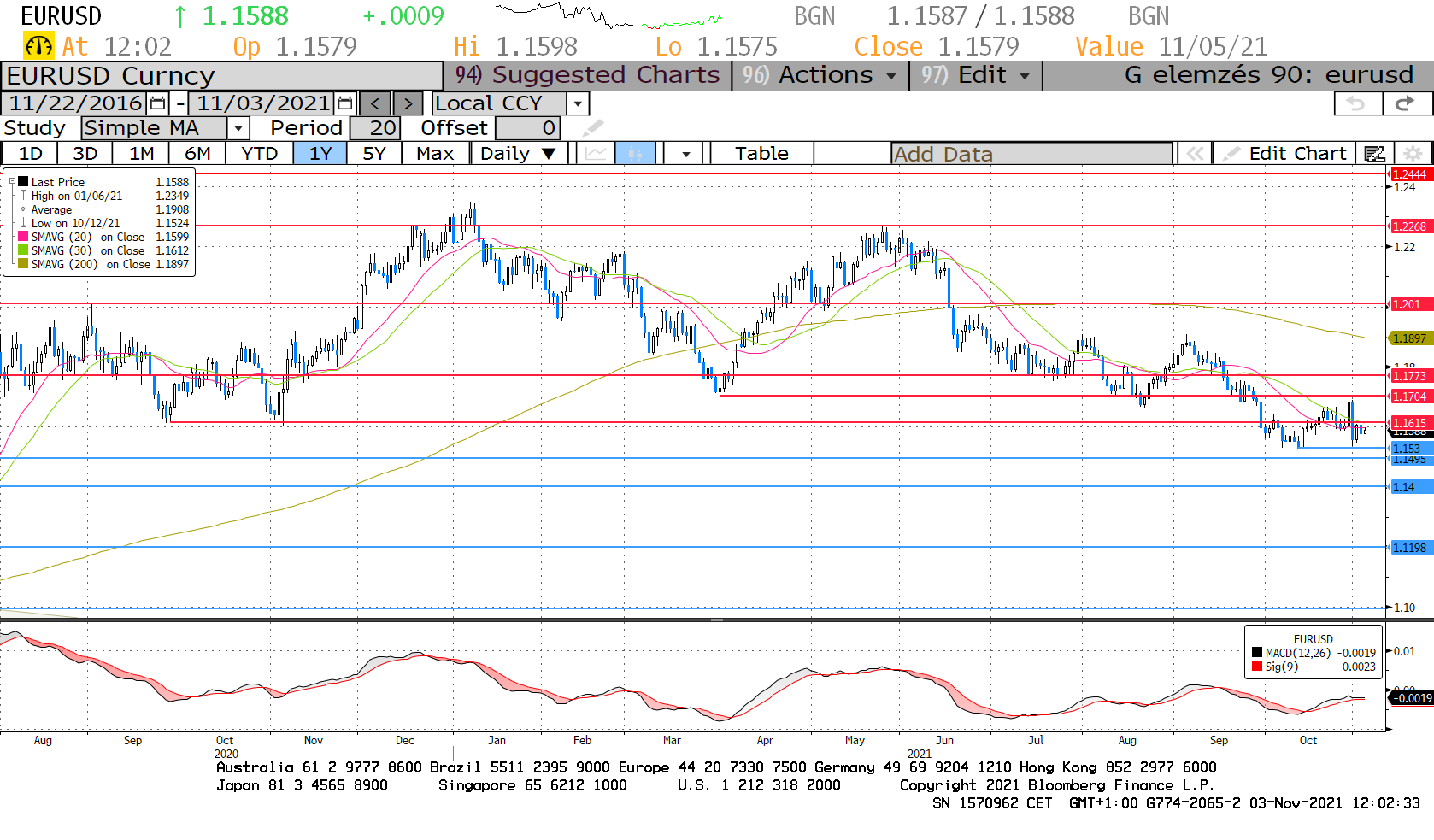
Task: Click the pencil edit-study icon
Action: pos(593,128)
